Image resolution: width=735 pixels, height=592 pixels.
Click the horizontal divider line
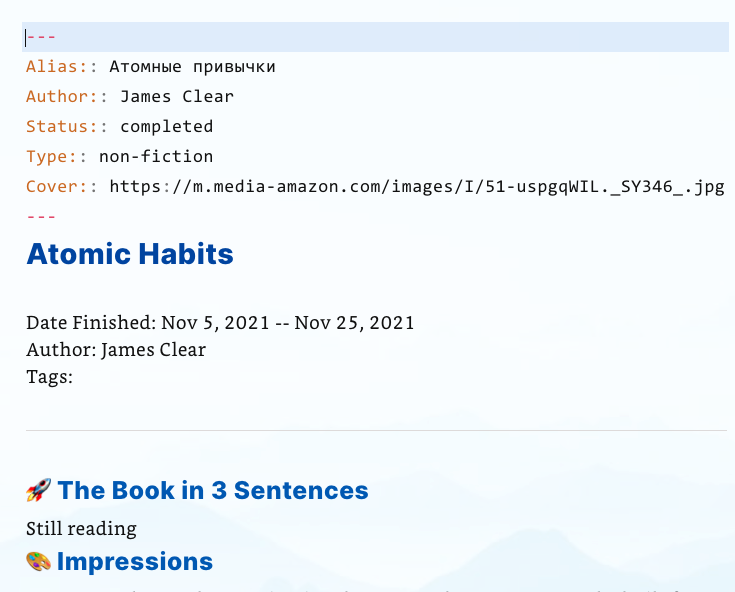(376, 430)
